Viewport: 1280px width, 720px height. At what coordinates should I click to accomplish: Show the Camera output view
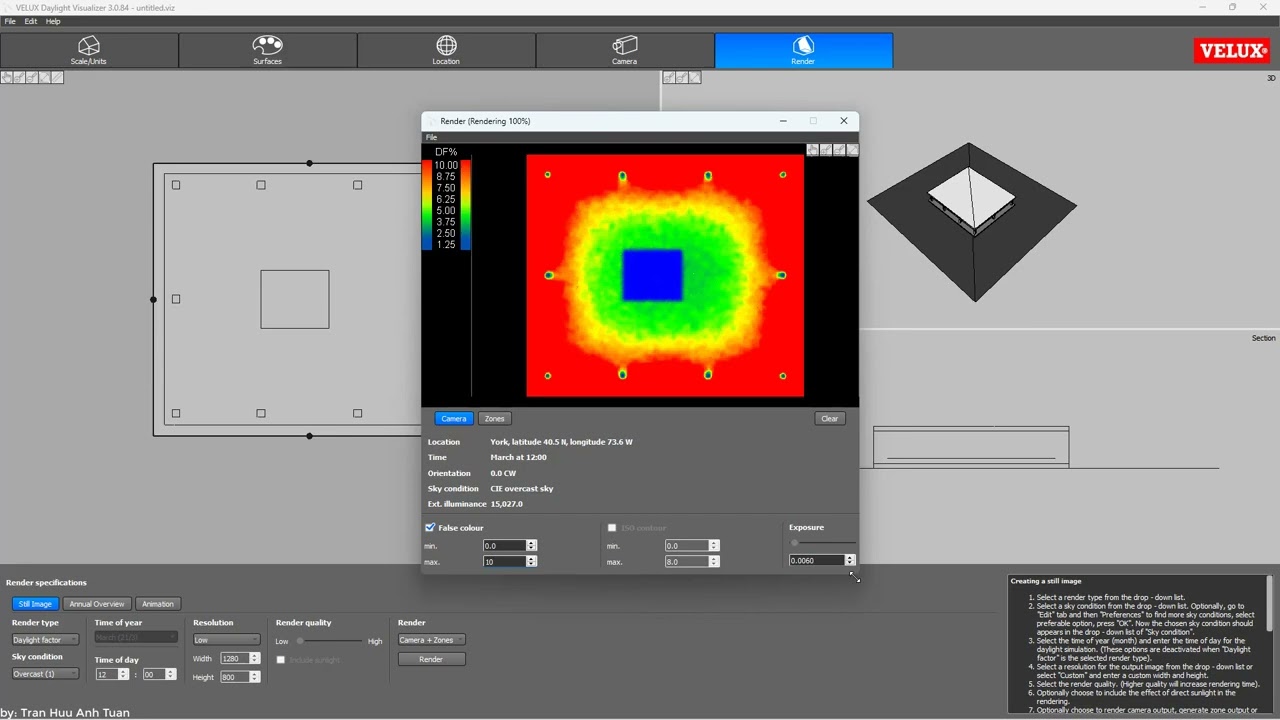453,418
